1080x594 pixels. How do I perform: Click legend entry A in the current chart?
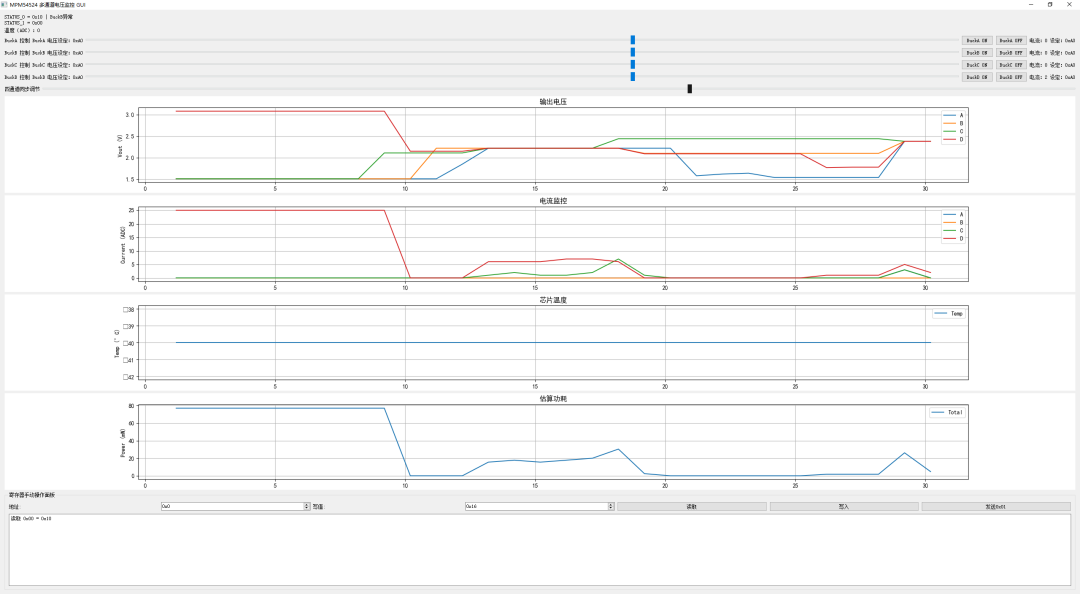click(953, 214)
